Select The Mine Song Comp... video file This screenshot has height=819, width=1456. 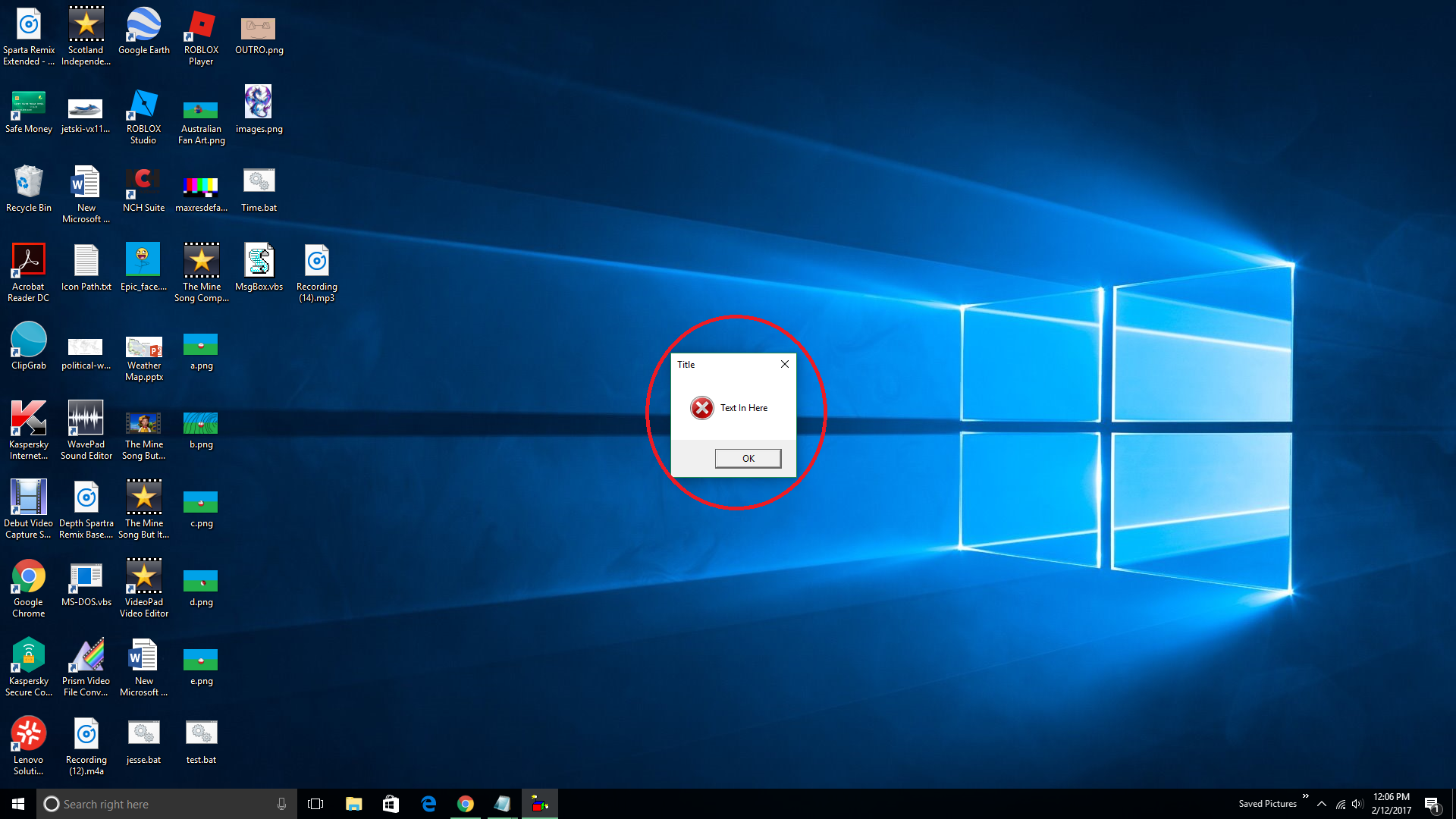pos(202,273)
